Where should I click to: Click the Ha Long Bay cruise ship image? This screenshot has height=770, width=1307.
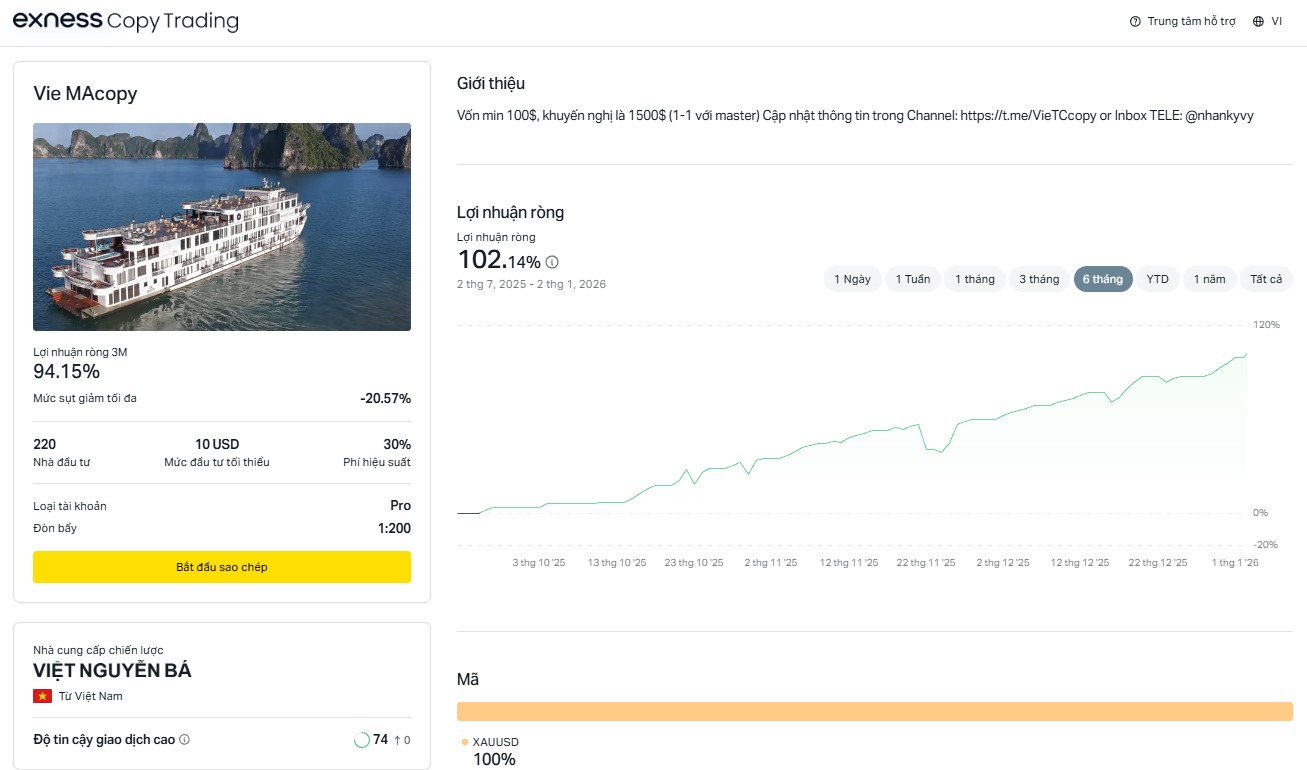point(222,226)
